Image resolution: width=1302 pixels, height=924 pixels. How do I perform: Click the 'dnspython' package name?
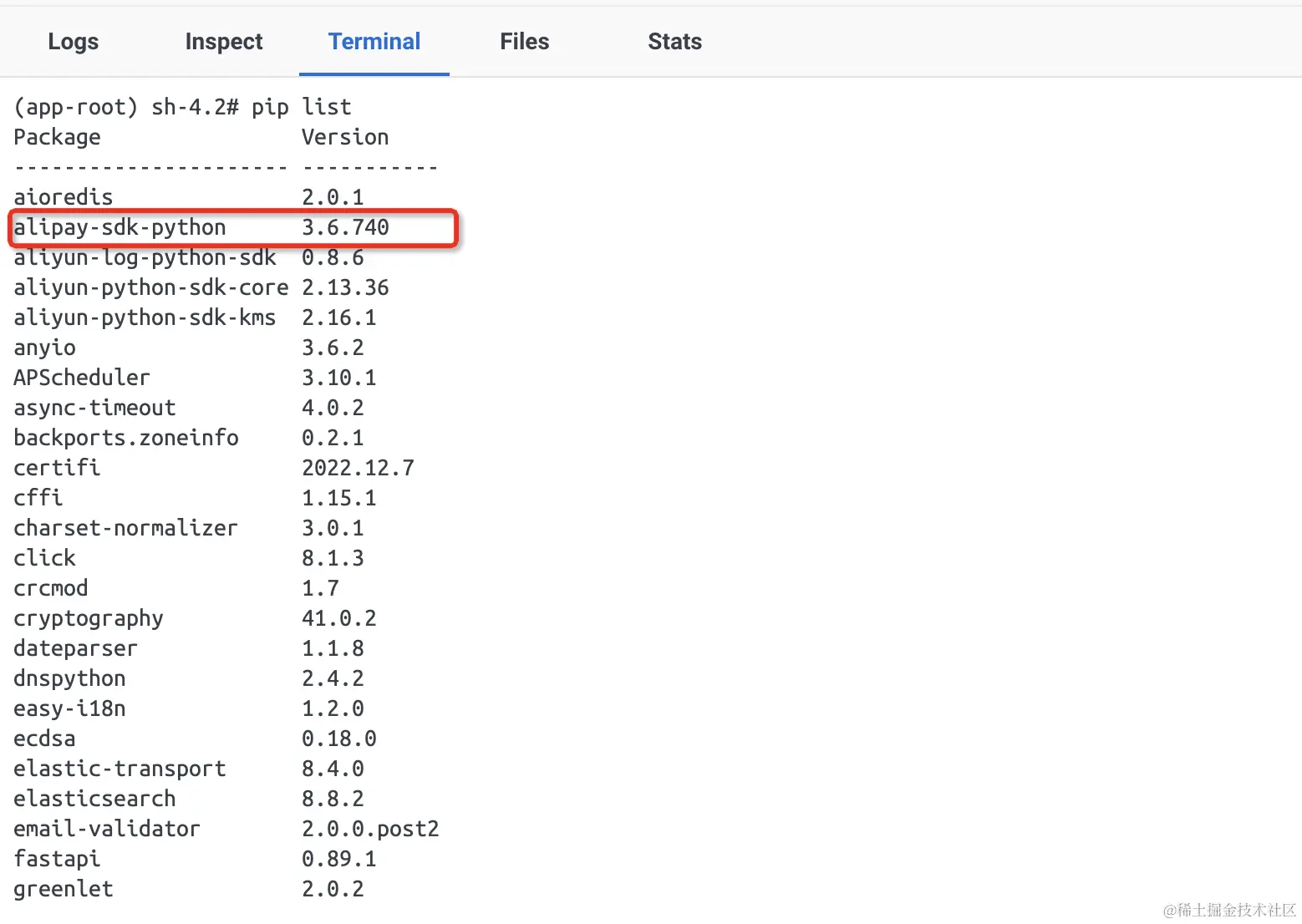pos(69,678)
